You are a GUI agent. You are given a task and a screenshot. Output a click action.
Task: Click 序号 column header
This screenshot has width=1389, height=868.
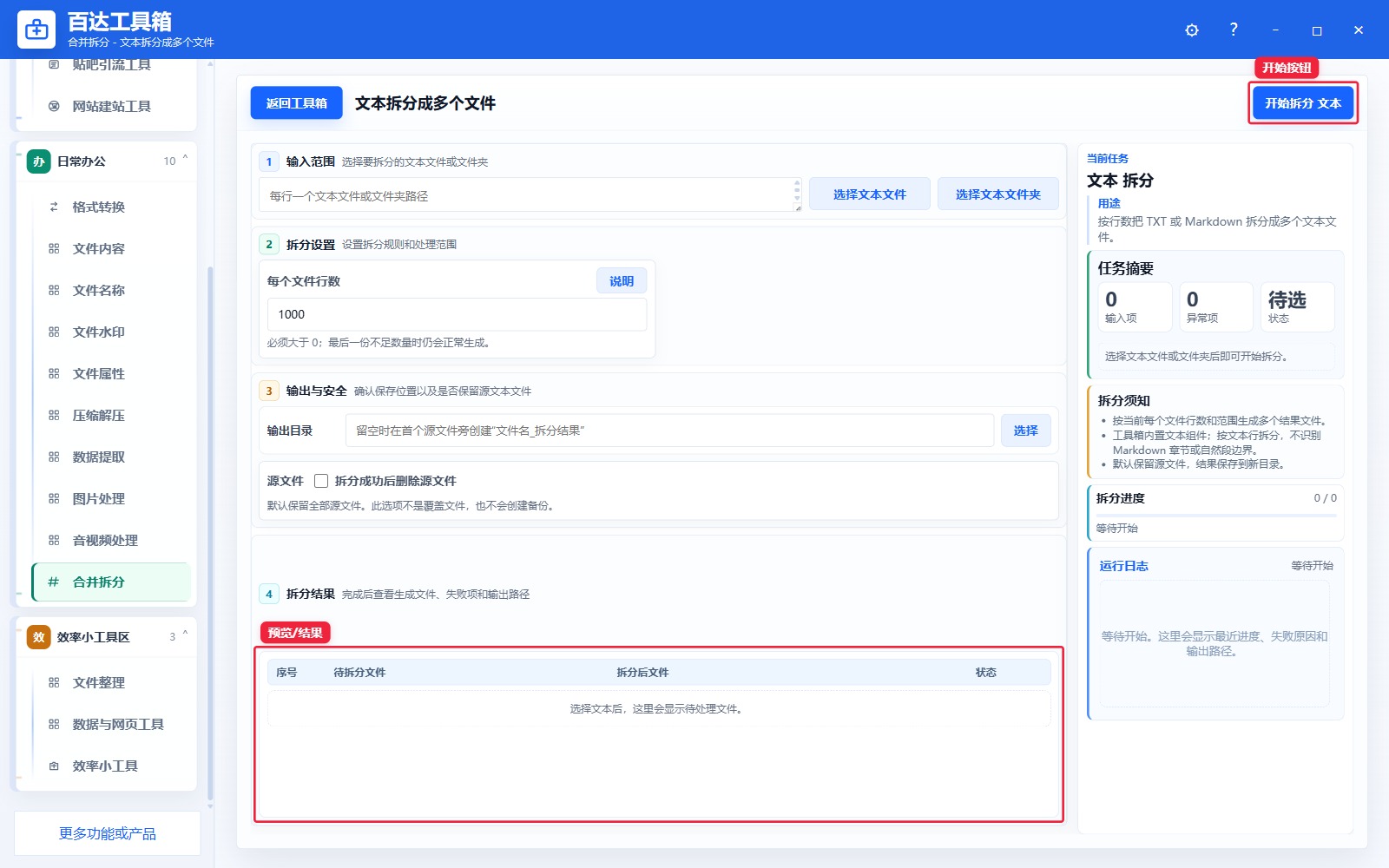pyautogui.click(x=286, y=673)
